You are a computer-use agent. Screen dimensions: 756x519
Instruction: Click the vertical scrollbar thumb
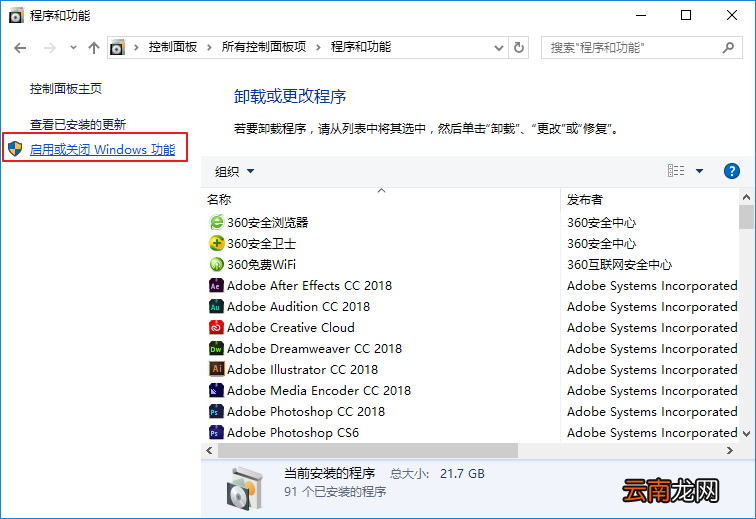coord(746,217)
